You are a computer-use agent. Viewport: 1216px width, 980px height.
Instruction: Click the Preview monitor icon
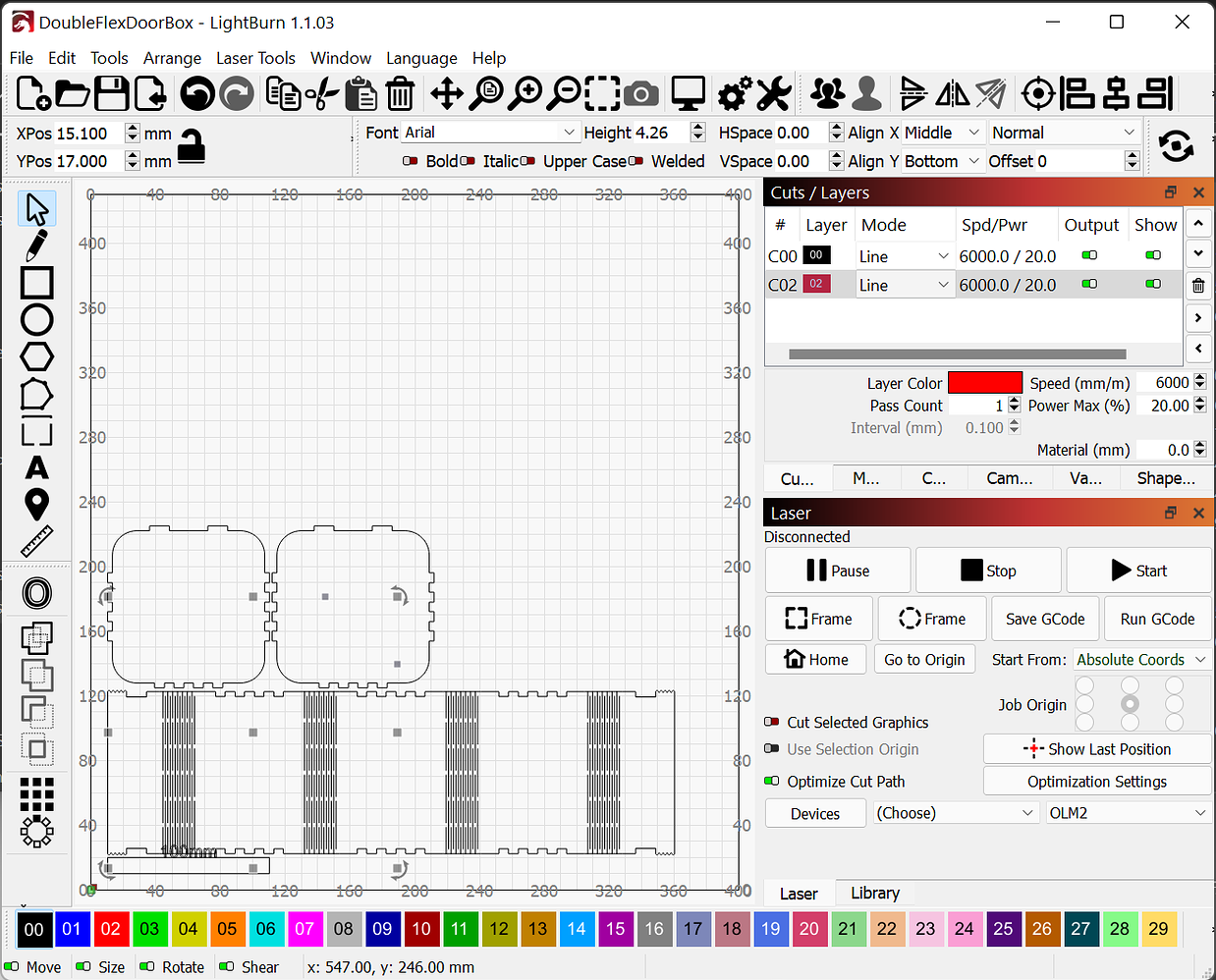click(688, 93)
